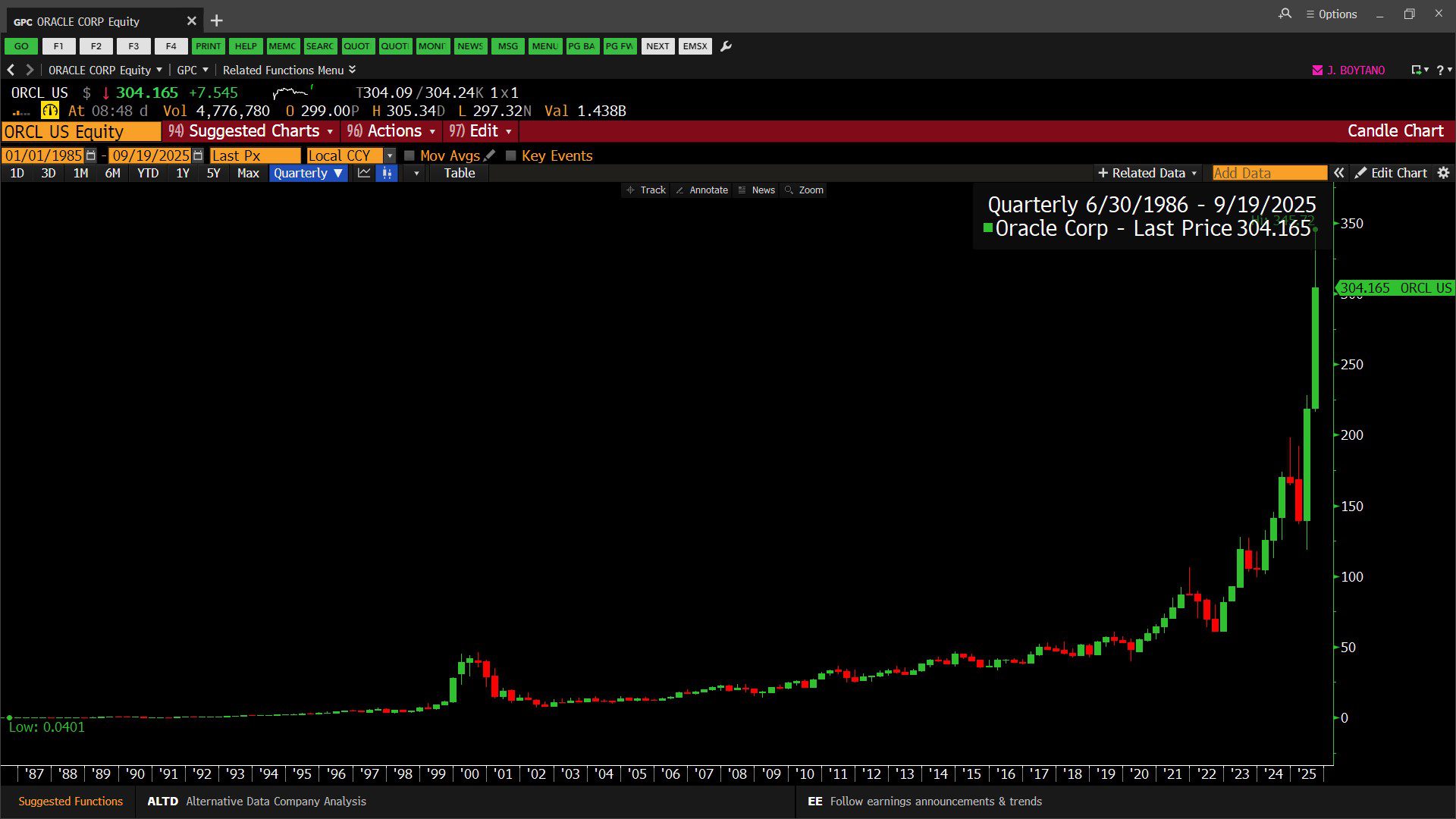Open the Suggested Charts menu

(252, 131)
